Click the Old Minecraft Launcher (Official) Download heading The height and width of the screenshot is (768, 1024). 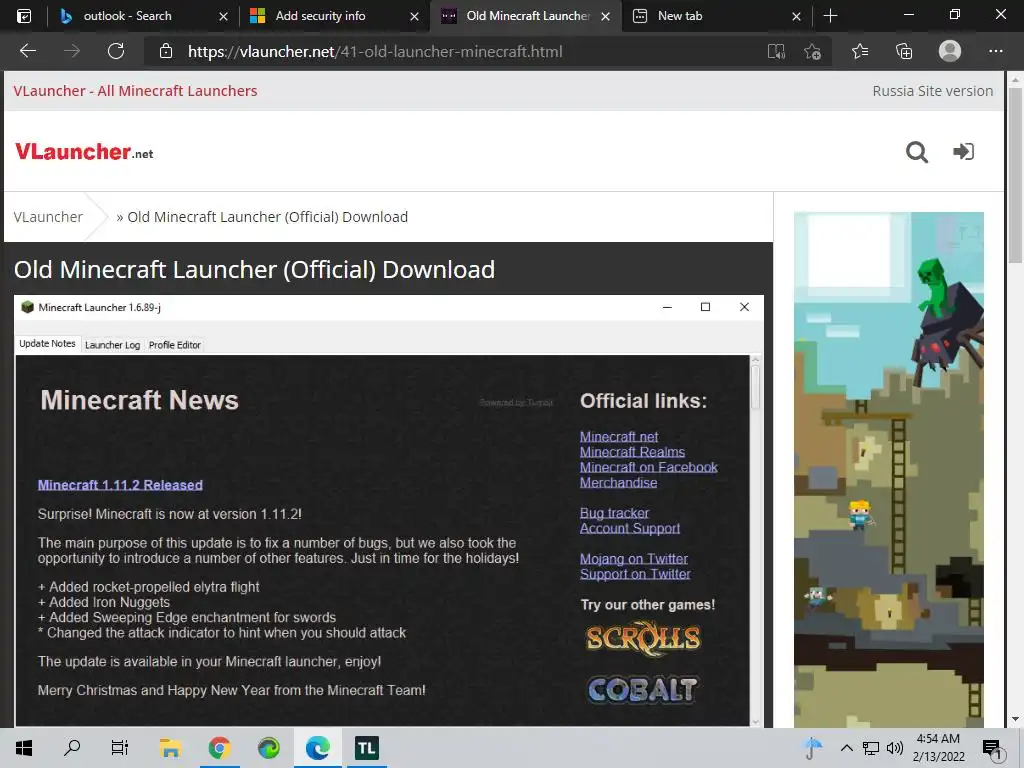255,269
